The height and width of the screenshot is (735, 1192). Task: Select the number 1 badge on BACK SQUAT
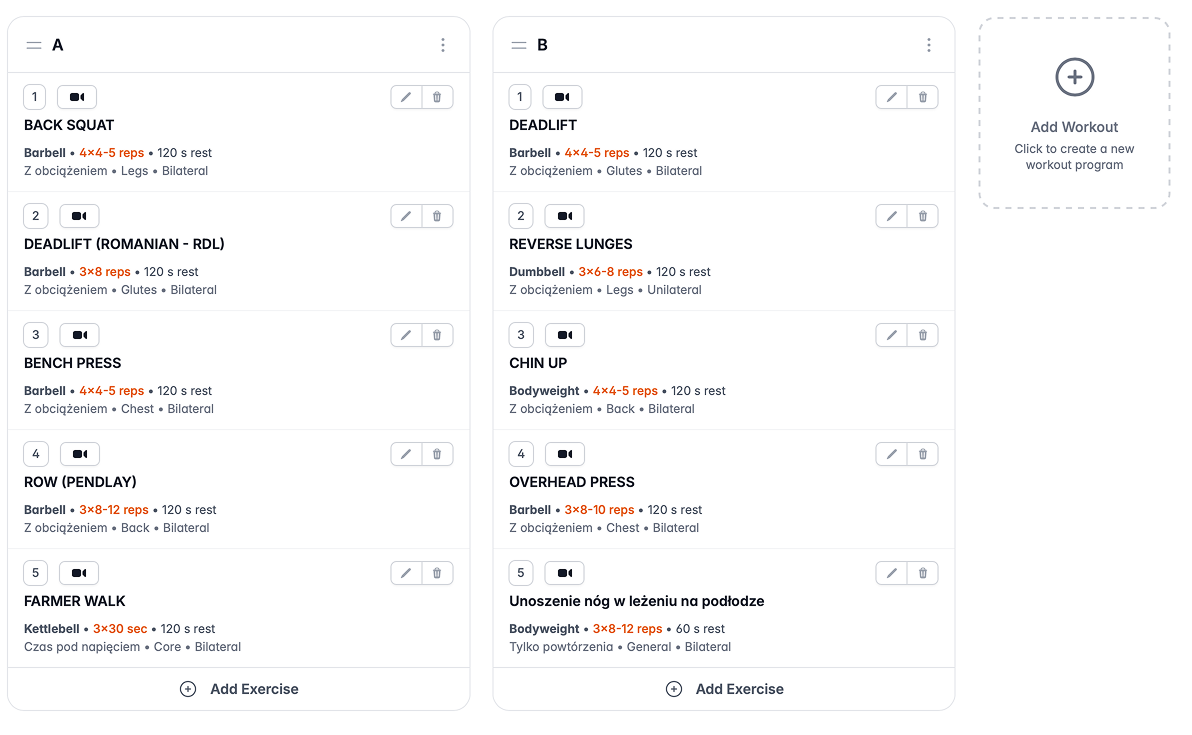click(34, 97)
